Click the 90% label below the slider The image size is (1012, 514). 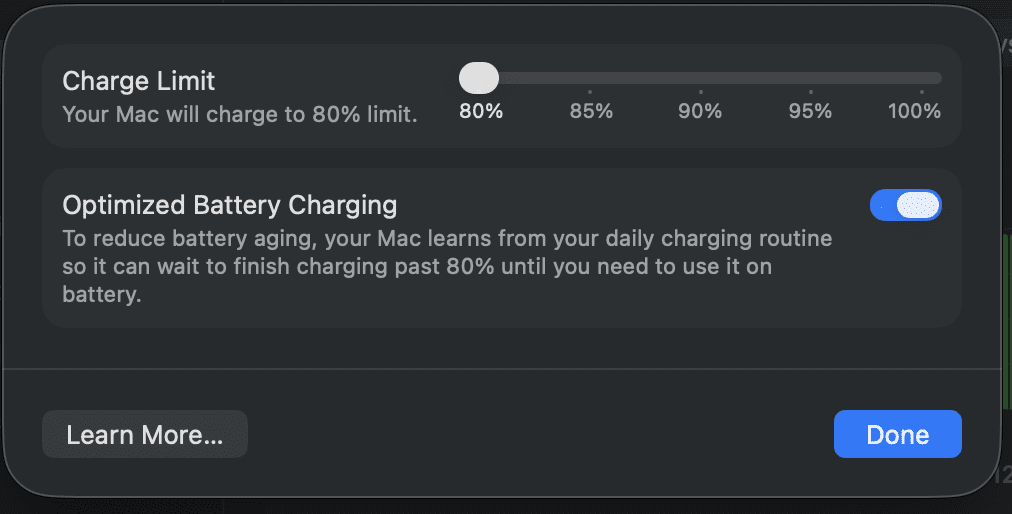coord(700,111)
